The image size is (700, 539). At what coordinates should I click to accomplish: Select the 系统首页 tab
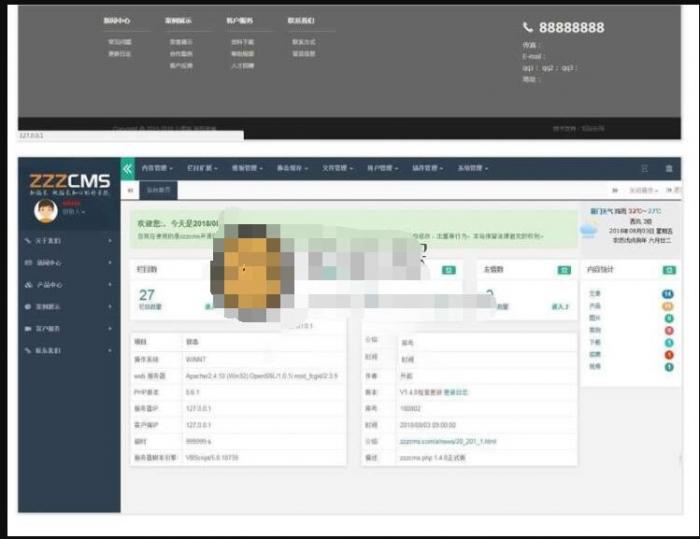(159, 189)
